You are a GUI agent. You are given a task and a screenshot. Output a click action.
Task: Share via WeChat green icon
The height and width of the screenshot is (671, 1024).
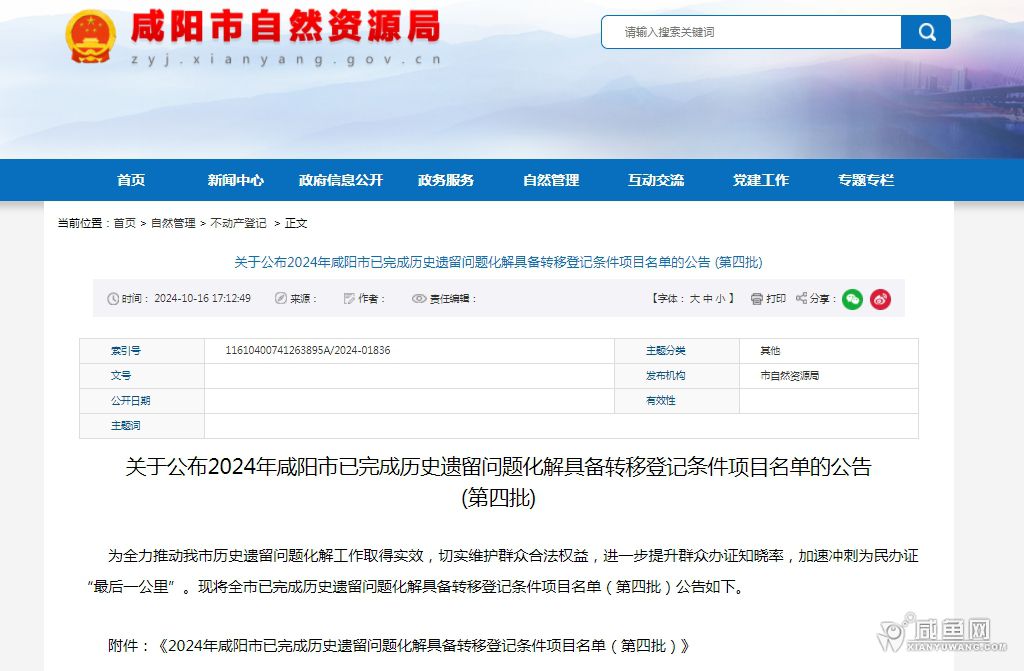click(852, 299)
